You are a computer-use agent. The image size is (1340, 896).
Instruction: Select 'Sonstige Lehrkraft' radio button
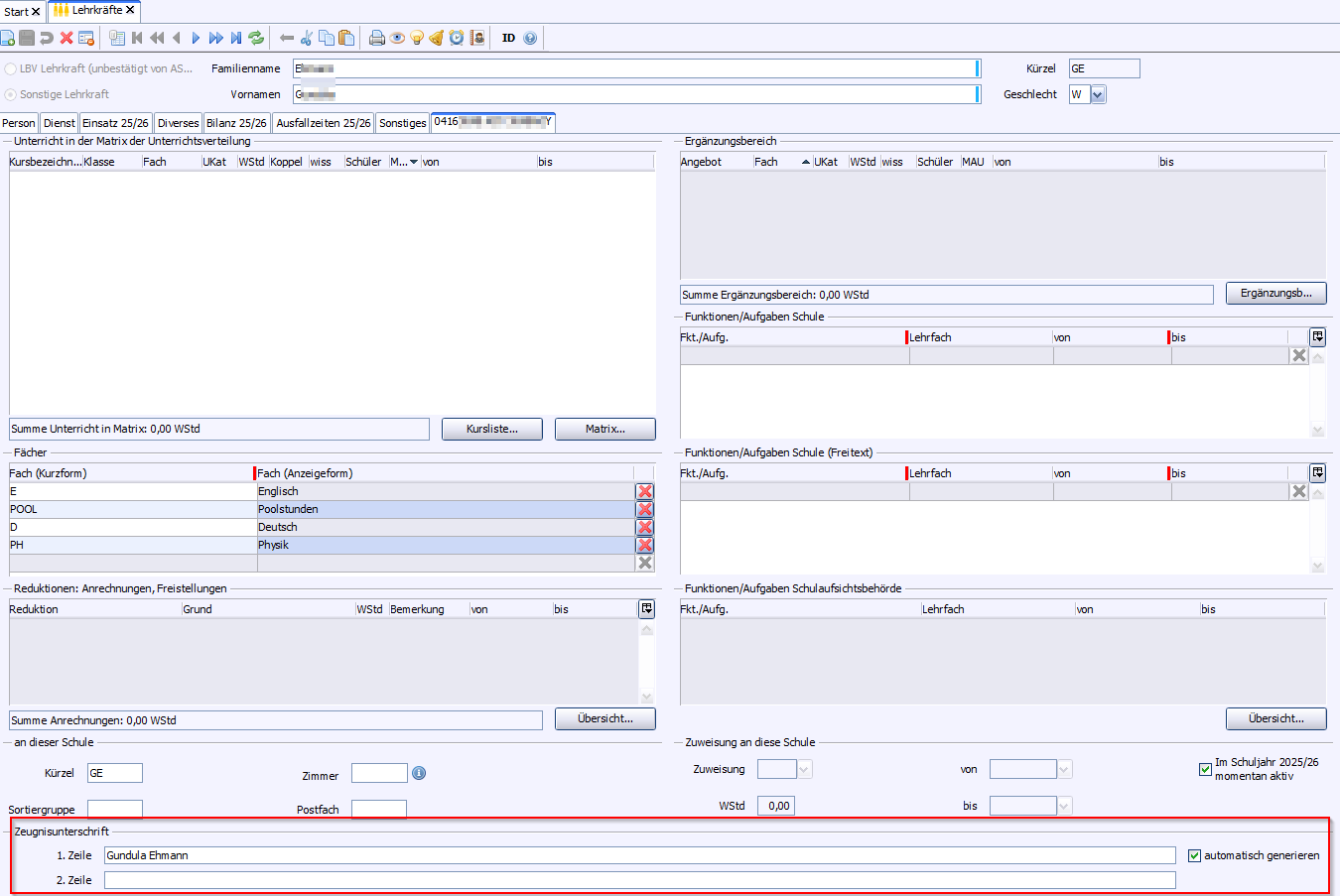tap(11, 94)
